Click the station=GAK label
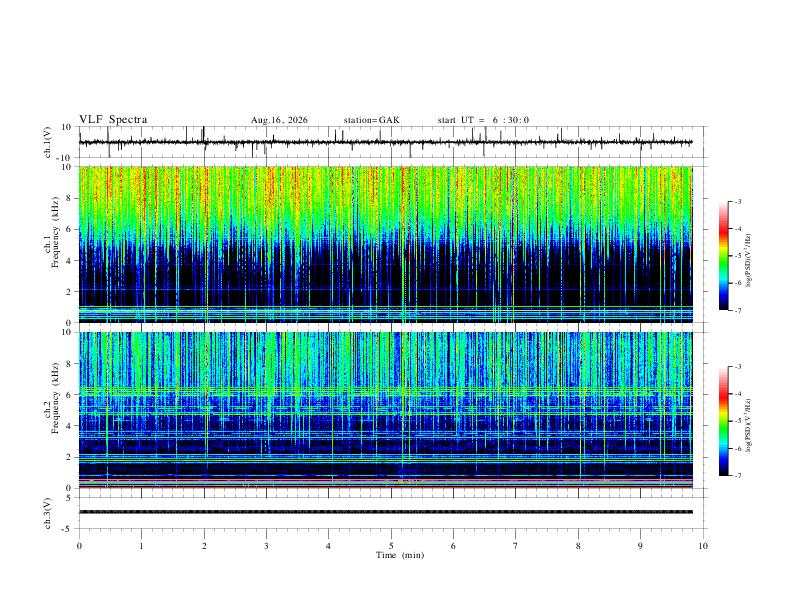This screenshot has height=612, width=792. tap(371, 120)
